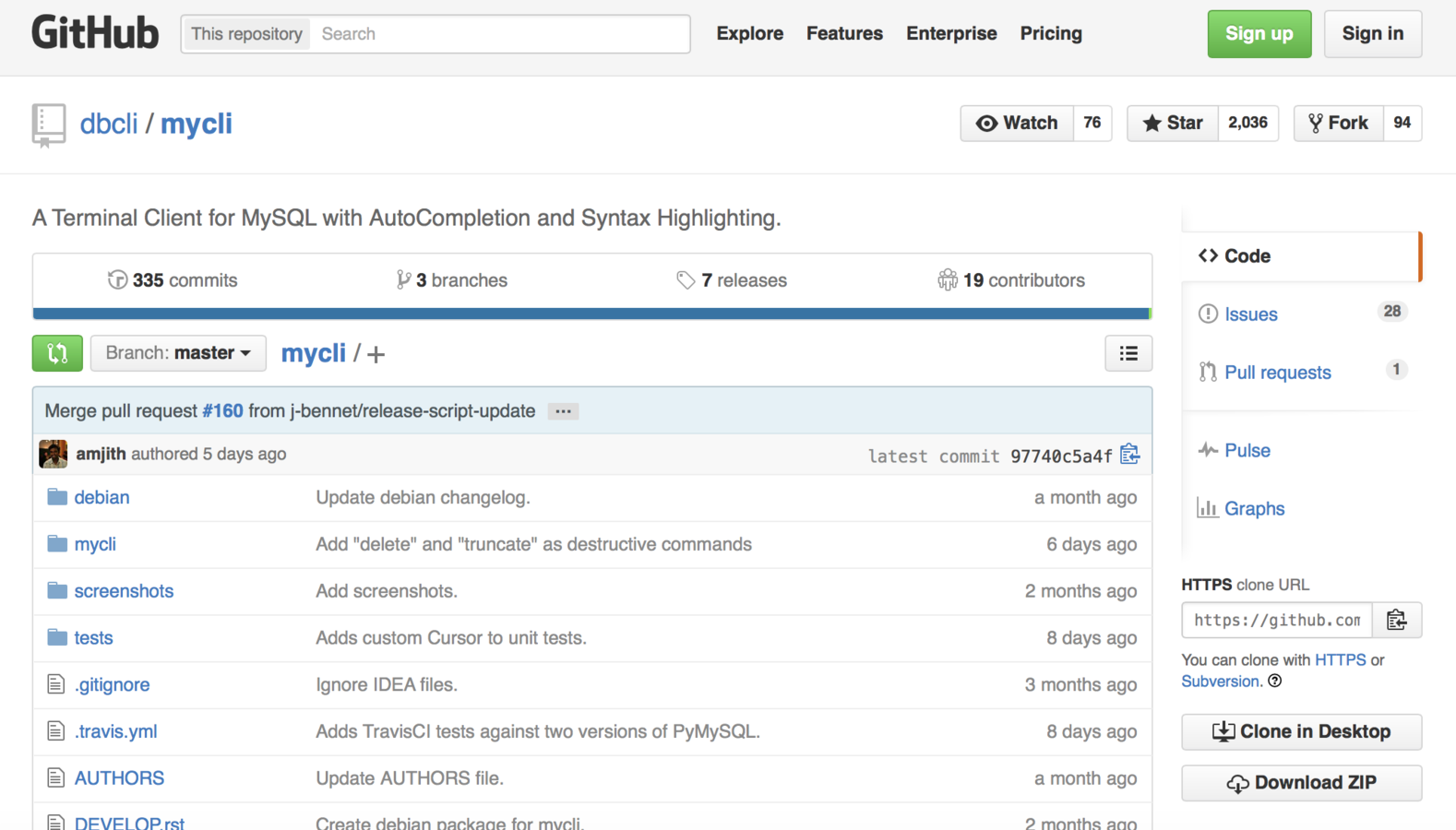Click the repository Search input field
The image size is (1456, 830).
coord(500,34)
